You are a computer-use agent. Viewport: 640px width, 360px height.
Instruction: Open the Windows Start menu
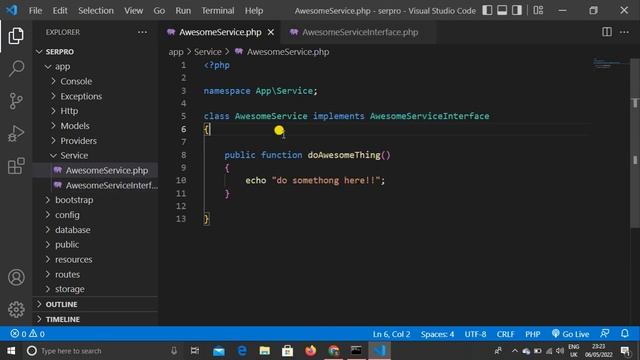click(11, 351)
